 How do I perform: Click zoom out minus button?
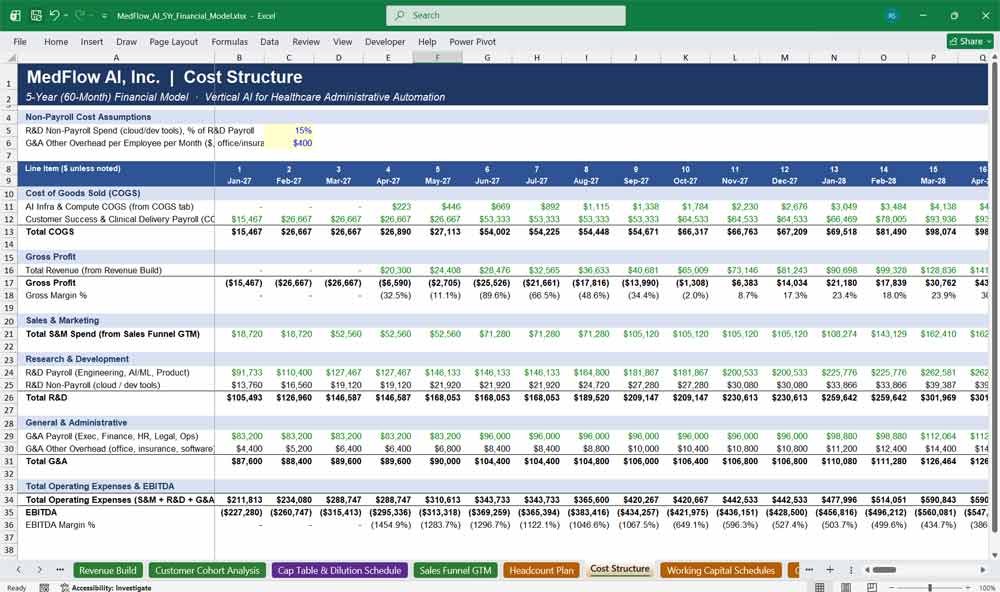click(891, 588)
